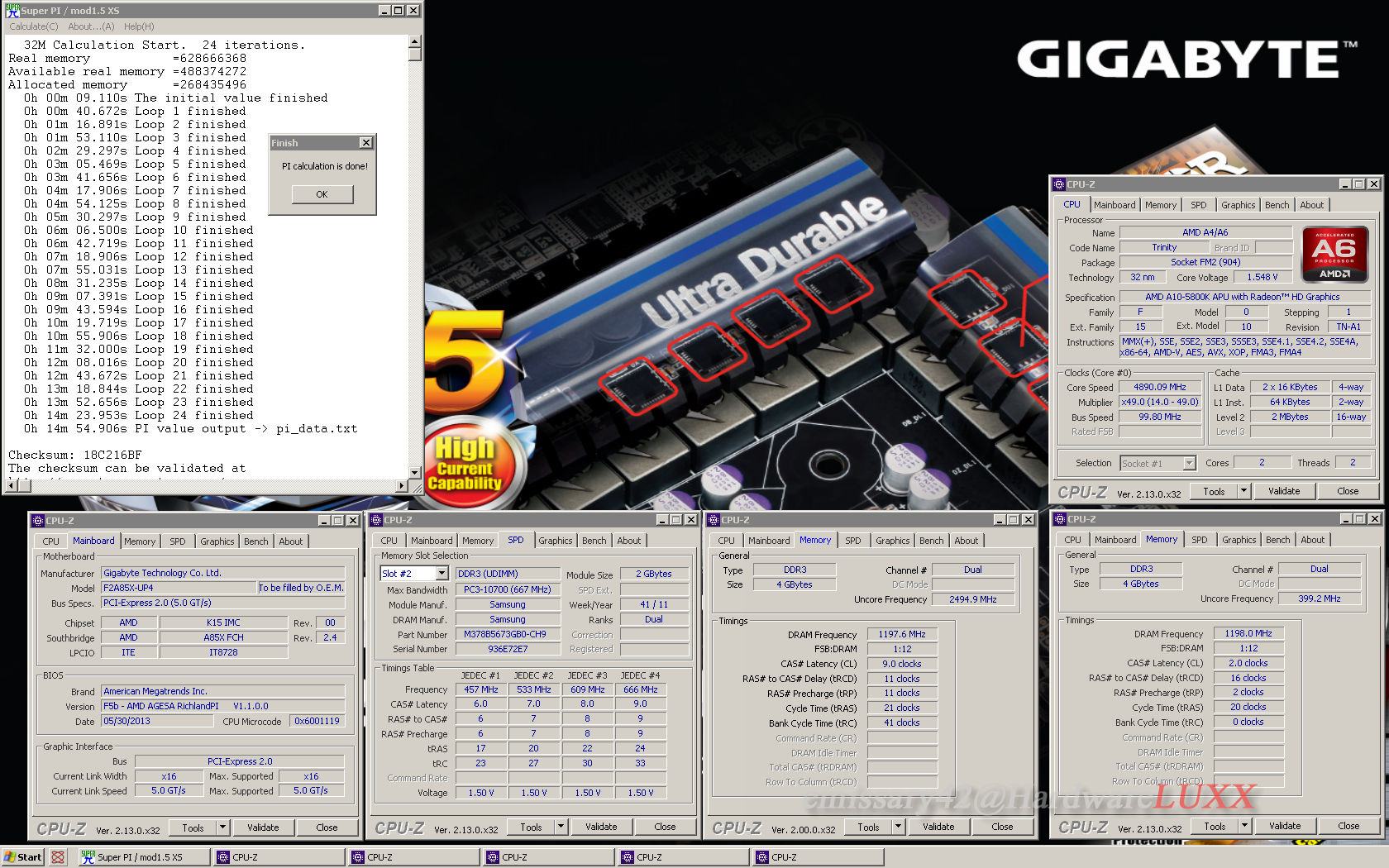This screenshot has width=1389, height=868.
Task: Open the Help(H) menu in Super PI
Action: pyautogui.click(x=139, y=26)
